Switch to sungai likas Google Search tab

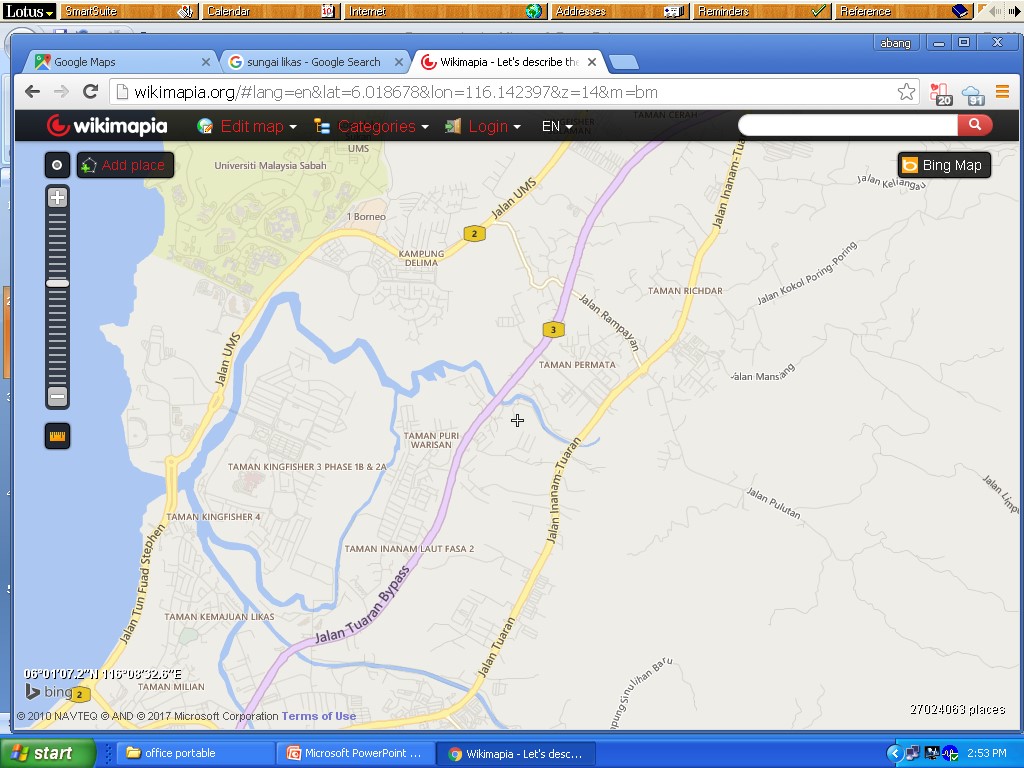click(314, 62)
